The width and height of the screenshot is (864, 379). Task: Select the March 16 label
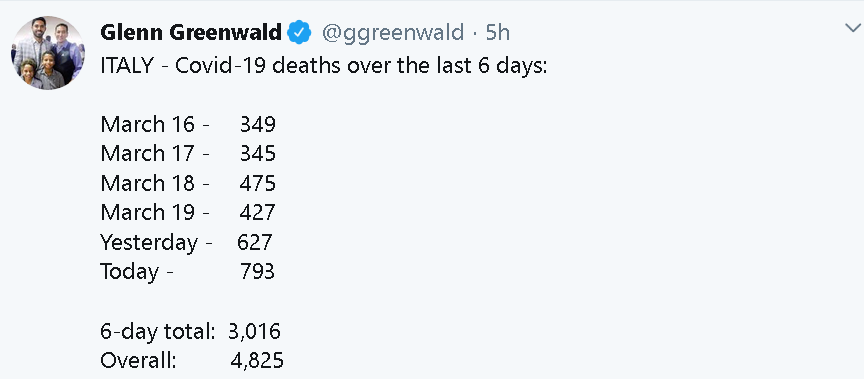click(147, 124)
